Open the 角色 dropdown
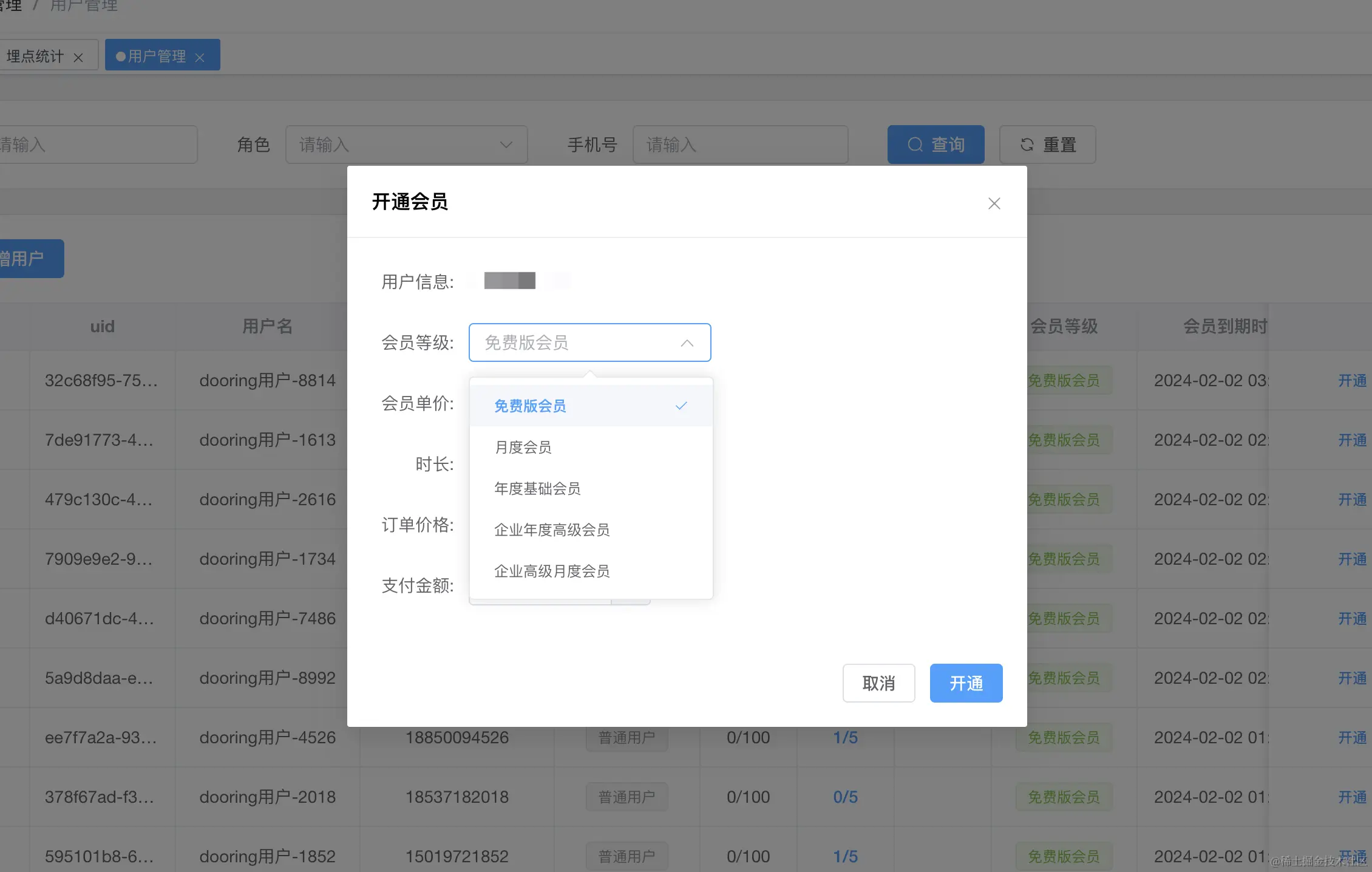Screen dimensions: 1372x872 (406, 145)
